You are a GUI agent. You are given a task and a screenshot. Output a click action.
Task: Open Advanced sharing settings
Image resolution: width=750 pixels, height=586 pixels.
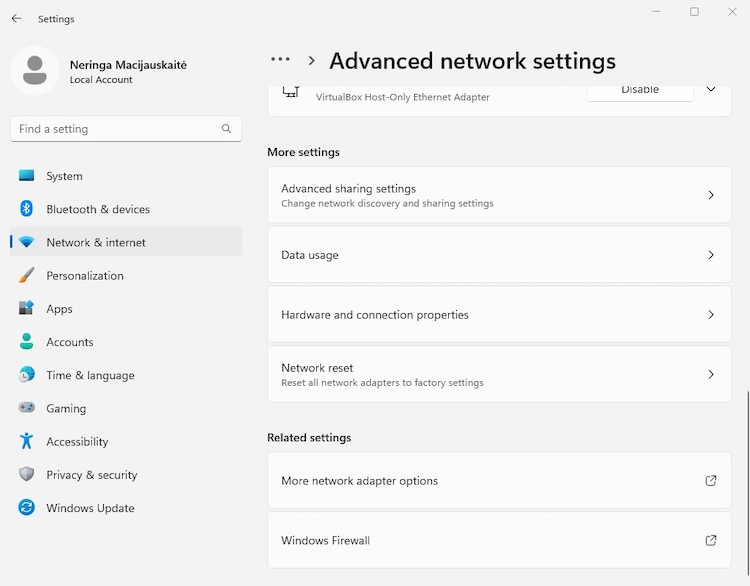(499, 195)
